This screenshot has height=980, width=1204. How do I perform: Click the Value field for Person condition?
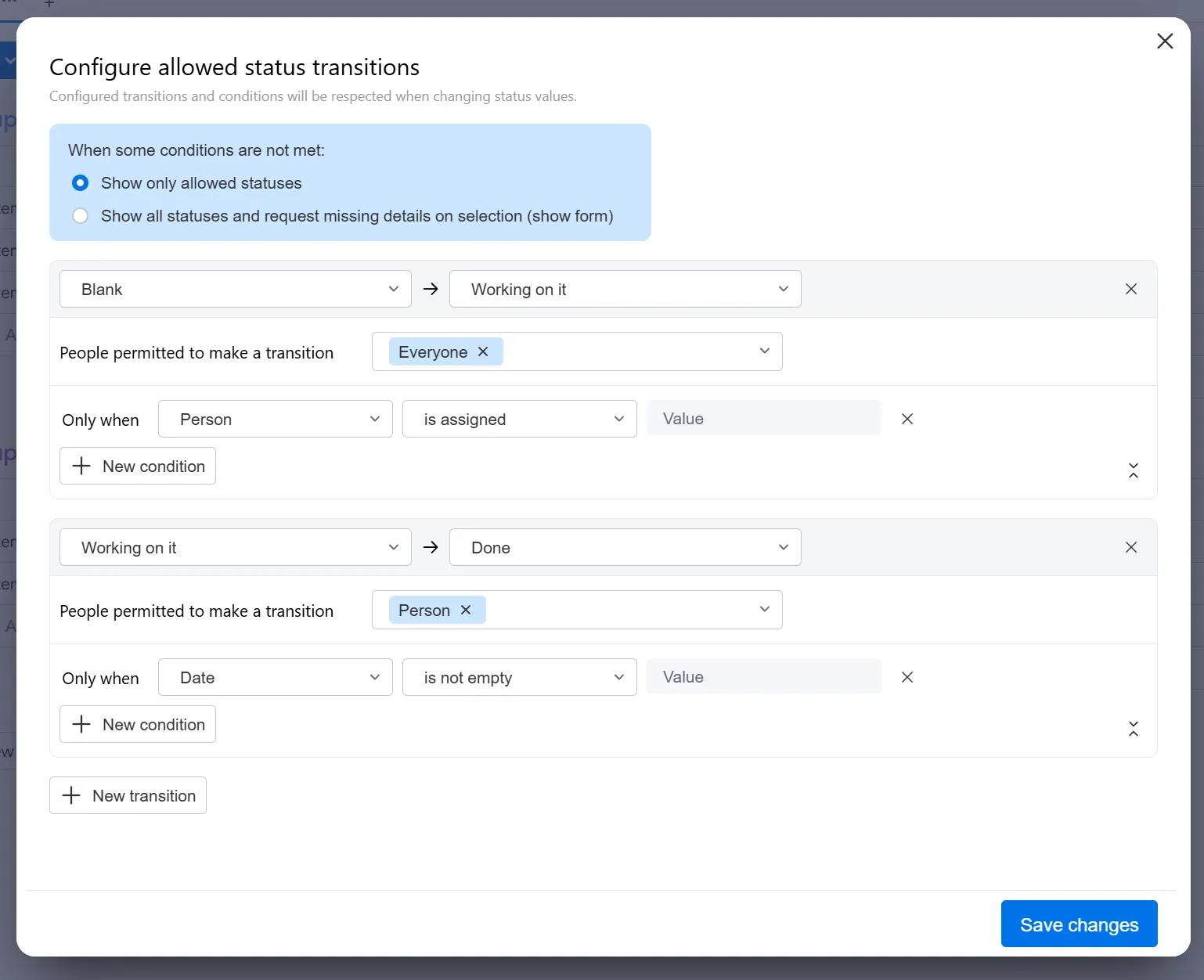pos(763,419)
